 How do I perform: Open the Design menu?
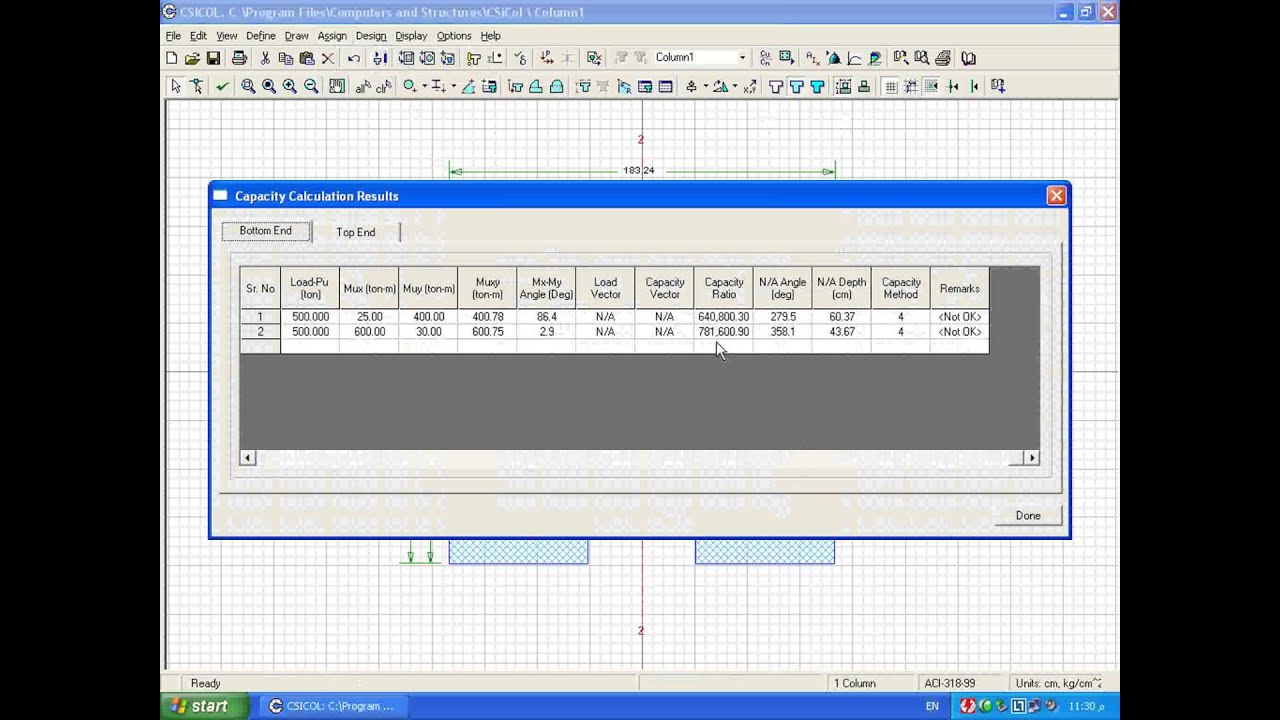370,36
